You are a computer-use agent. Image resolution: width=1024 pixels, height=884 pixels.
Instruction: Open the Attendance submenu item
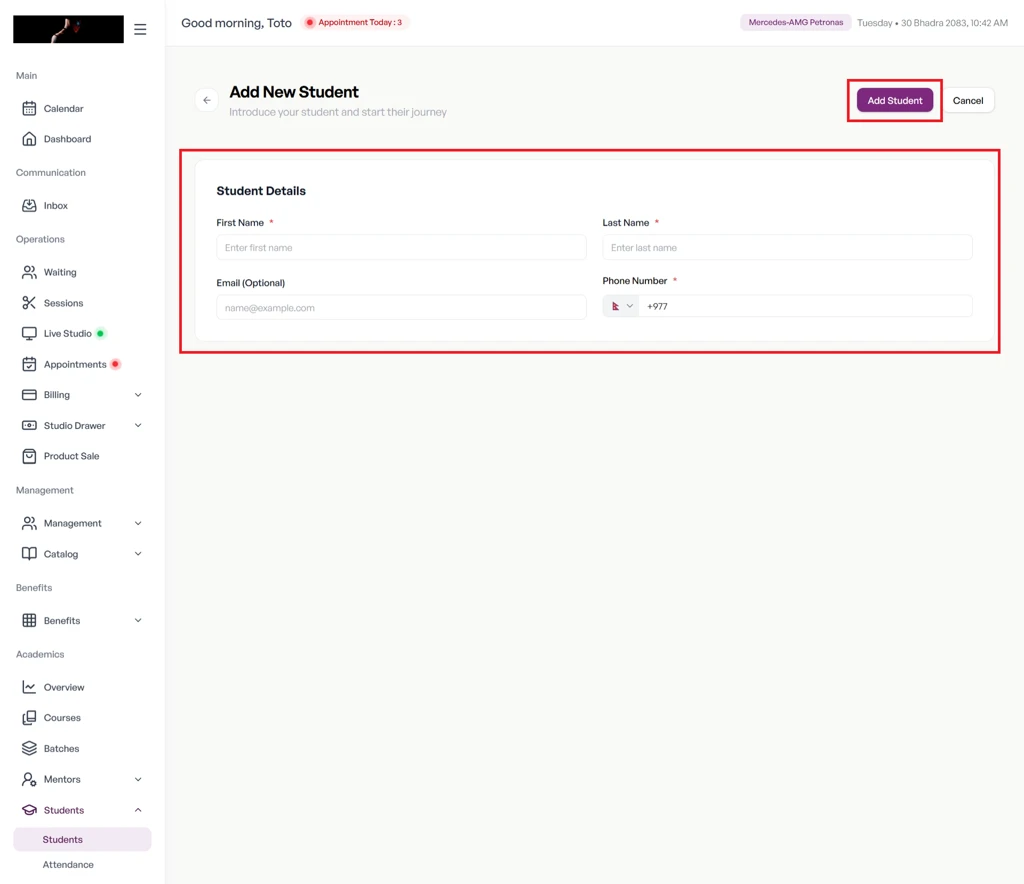pyautogui.click(x=68, y=864)
